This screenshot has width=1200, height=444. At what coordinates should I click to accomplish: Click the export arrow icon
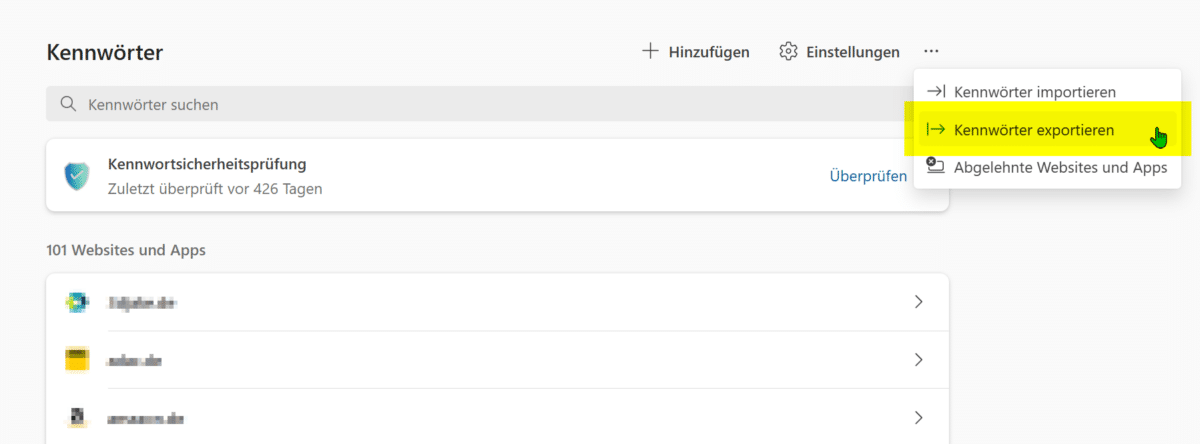pyautogui.click(x=936, y=130)
